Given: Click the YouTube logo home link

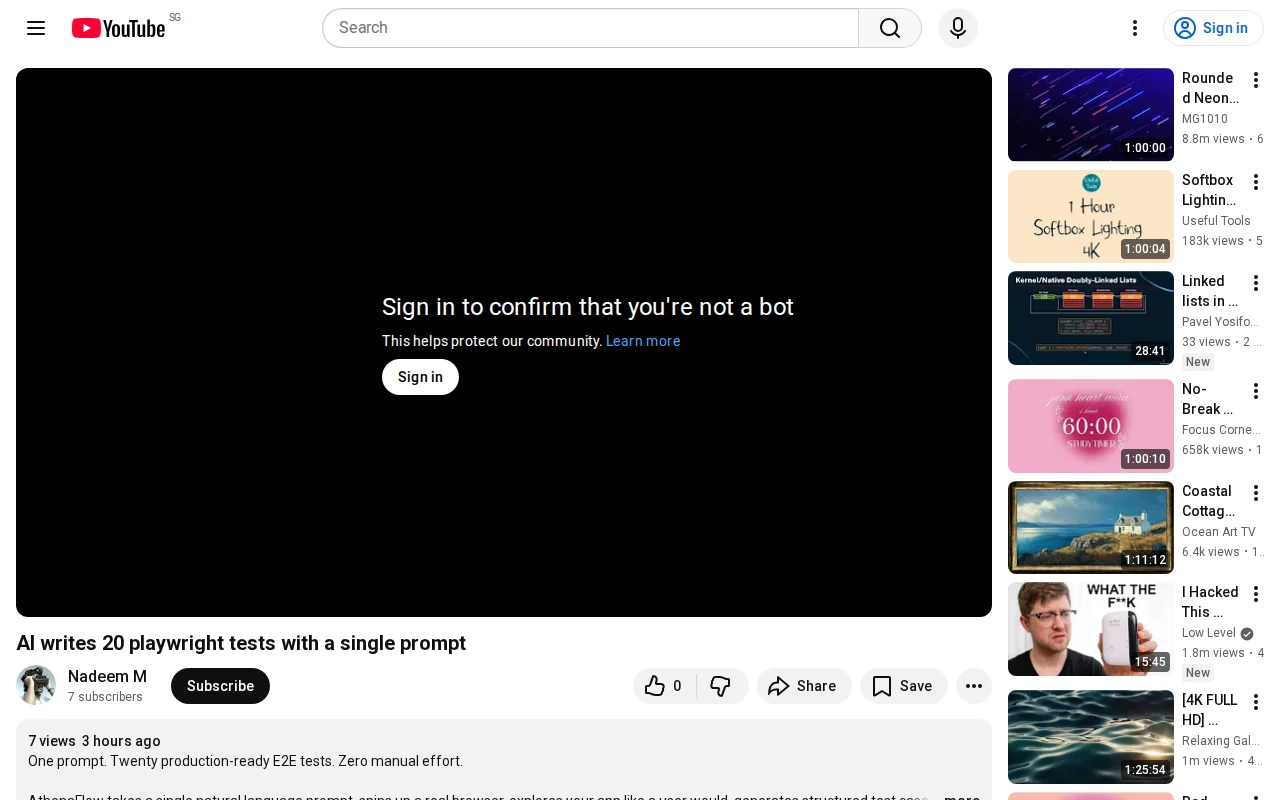Looking at the screenshot, I should [119, 28].
